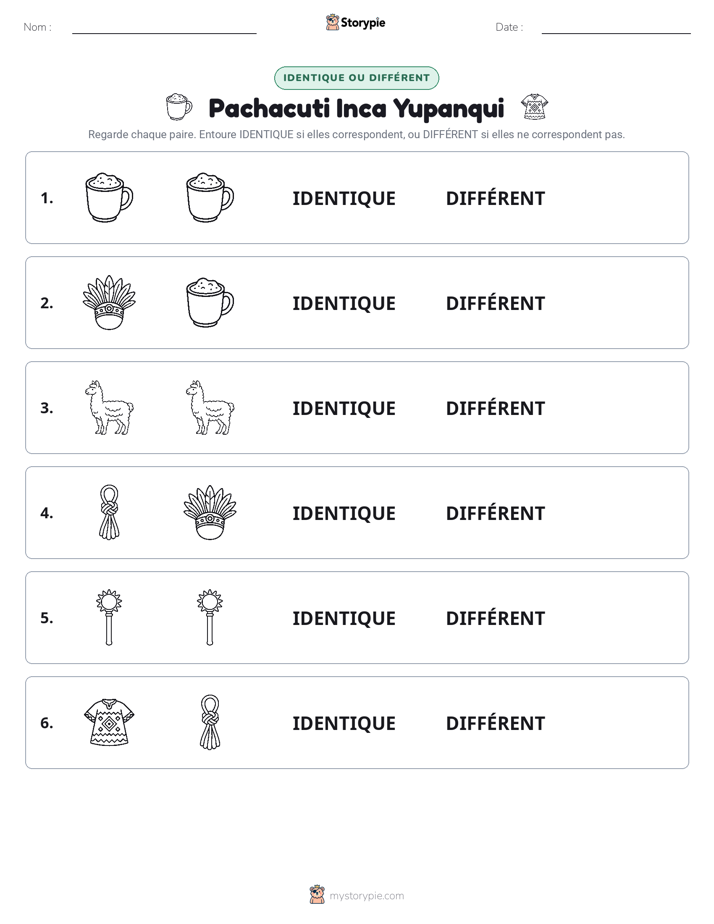The image size is (714, 924).
Task: Choose DIFFÉRENT for row 6
Action: [495, 722]
